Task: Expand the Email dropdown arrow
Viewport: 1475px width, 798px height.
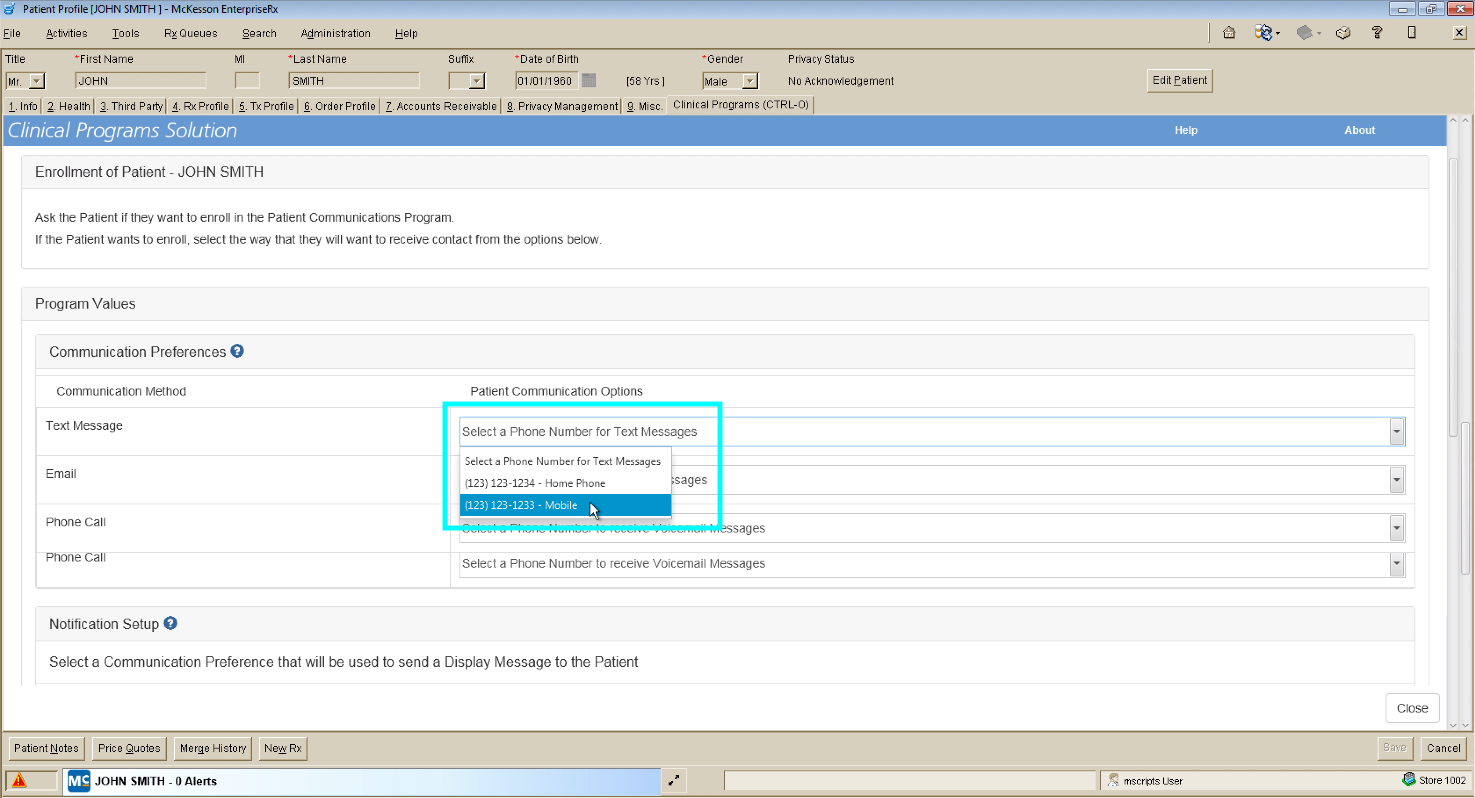Action: (1397, 480)
